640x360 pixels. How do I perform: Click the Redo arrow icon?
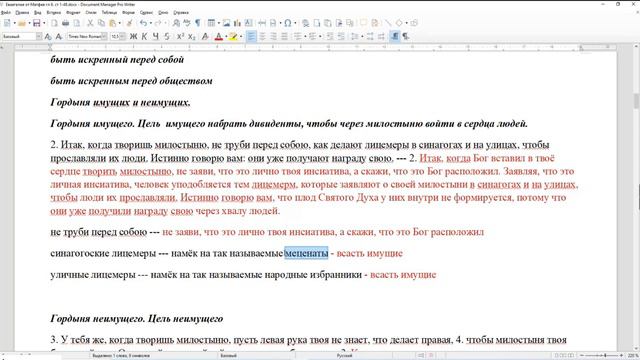[158, 23]
